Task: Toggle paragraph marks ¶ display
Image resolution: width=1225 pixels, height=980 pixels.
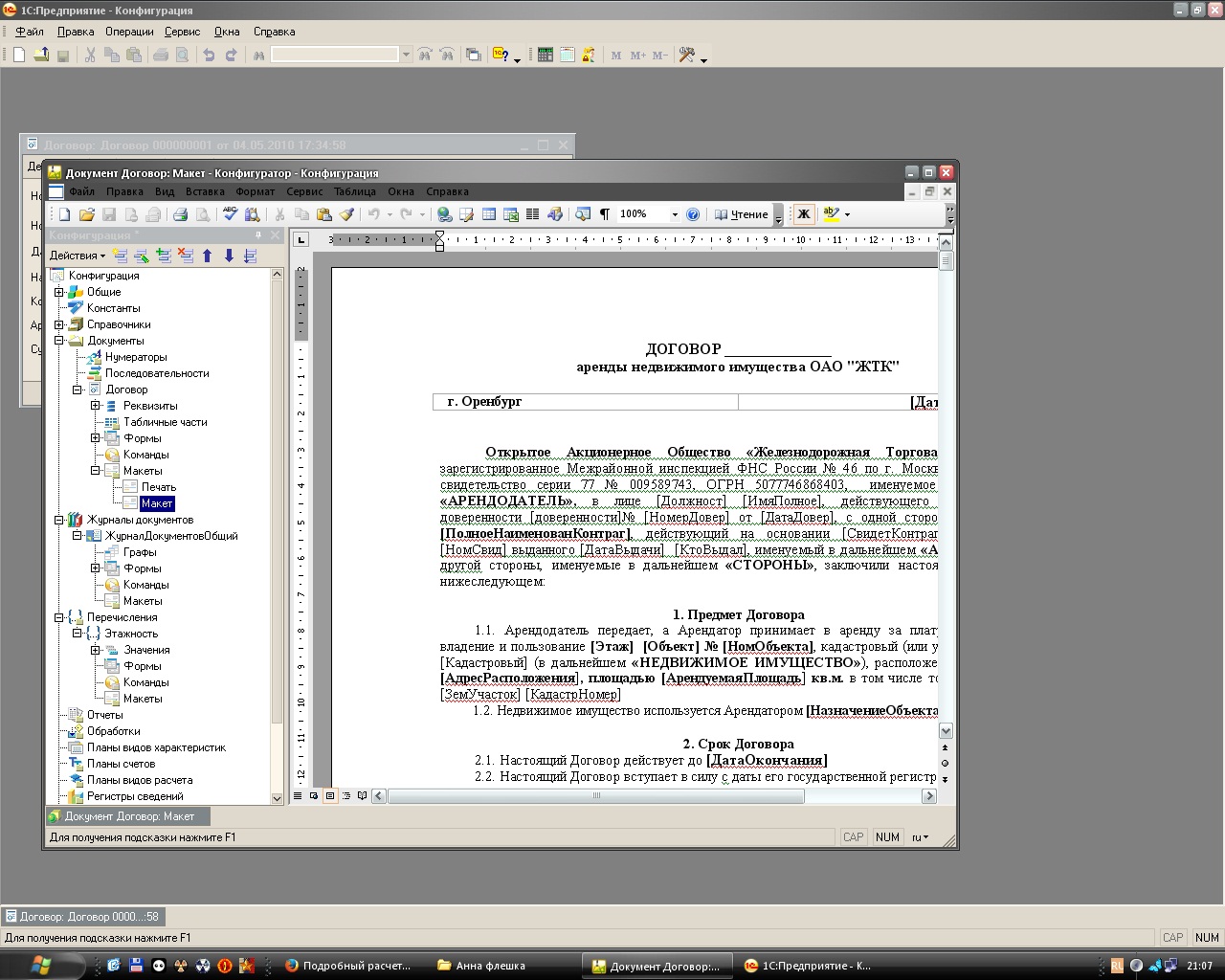Action: tap(605, 214)
